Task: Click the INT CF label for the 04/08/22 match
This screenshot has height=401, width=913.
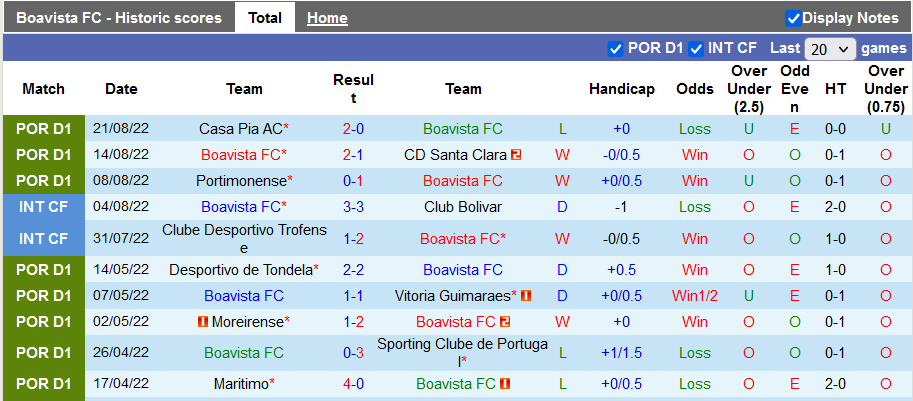Action: (44, 207)
